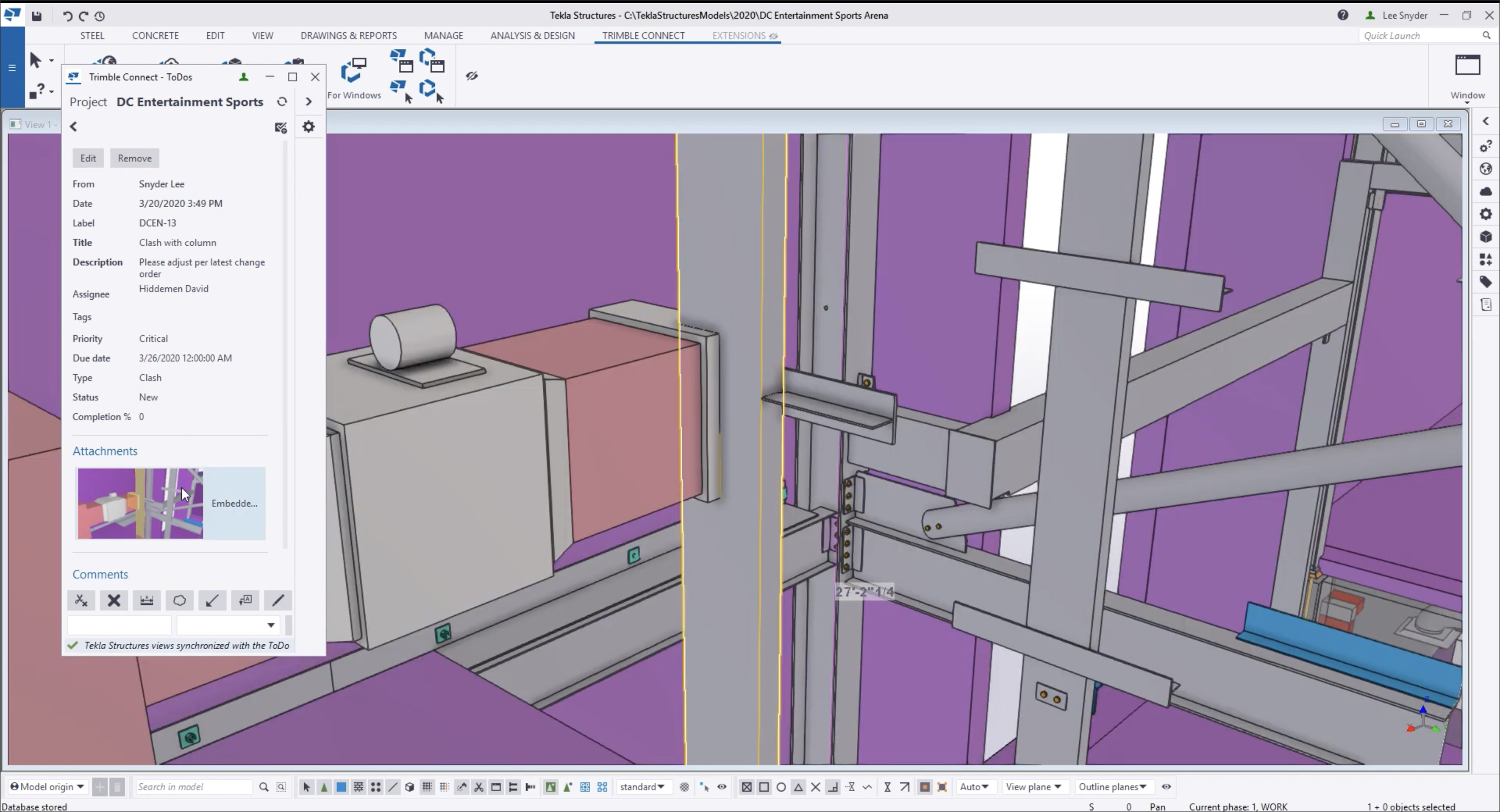Toggle snap to center points circle switch
Screen dimensions: 1500x812
pyautogui.click(x=781, y=787)
